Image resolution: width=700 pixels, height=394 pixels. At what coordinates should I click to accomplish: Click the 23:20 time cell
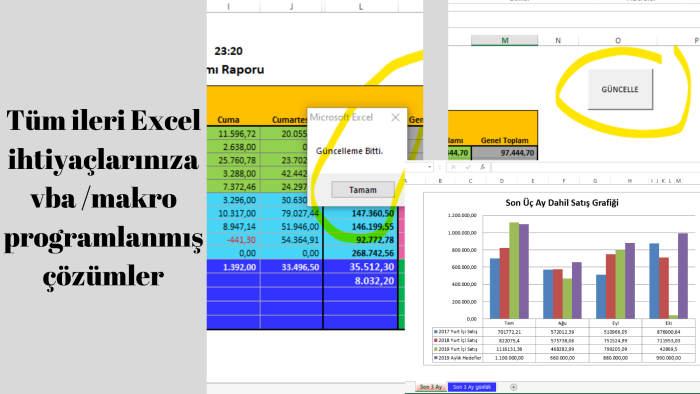228,51
